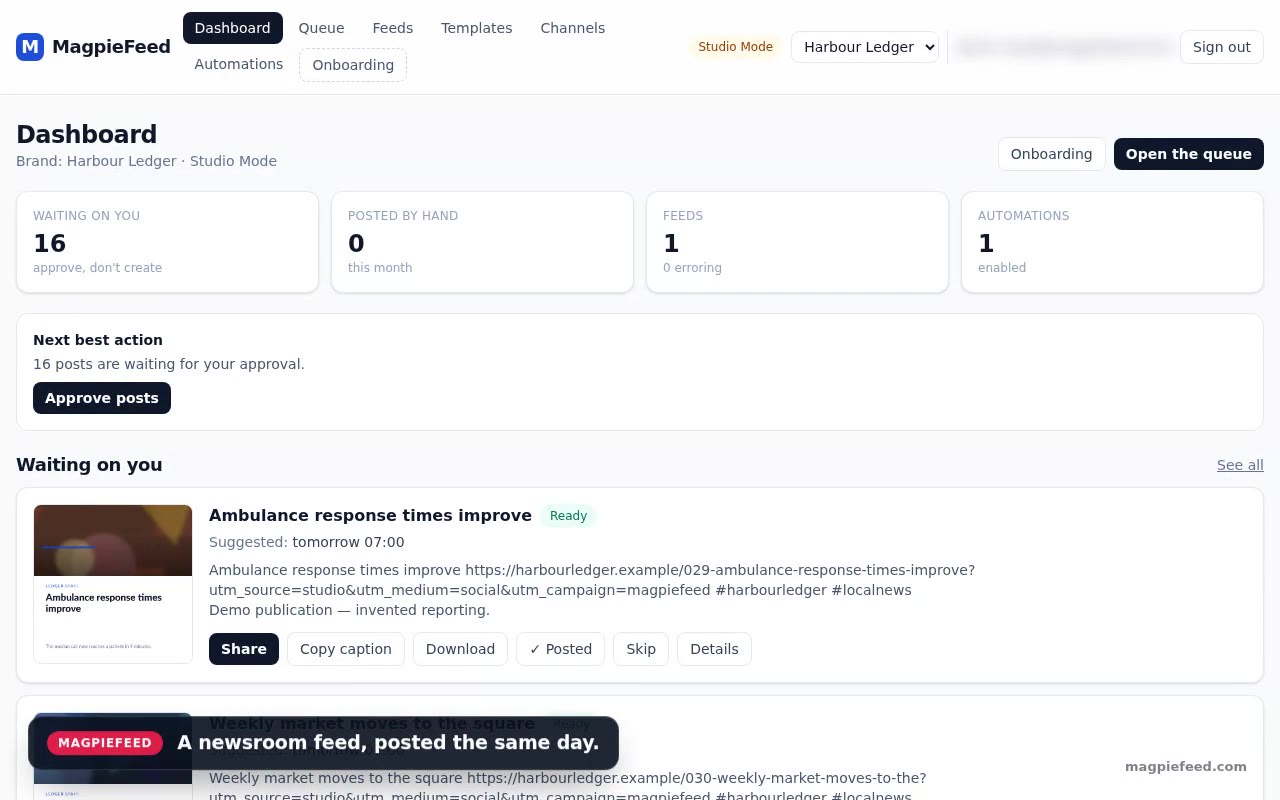Navigate to the Channels tab
The image size is (1280, 800).
click(573, 28)
